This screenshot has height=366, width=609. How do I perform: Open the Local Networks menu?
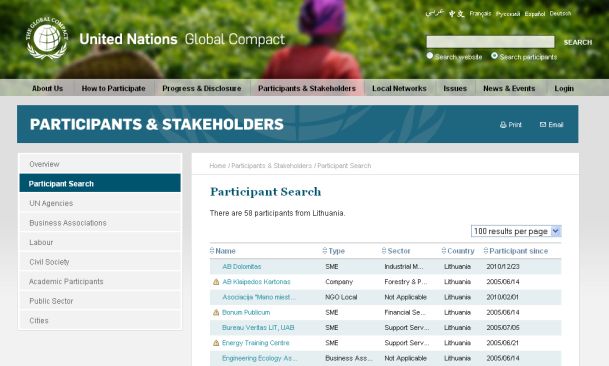pos(399,88)
